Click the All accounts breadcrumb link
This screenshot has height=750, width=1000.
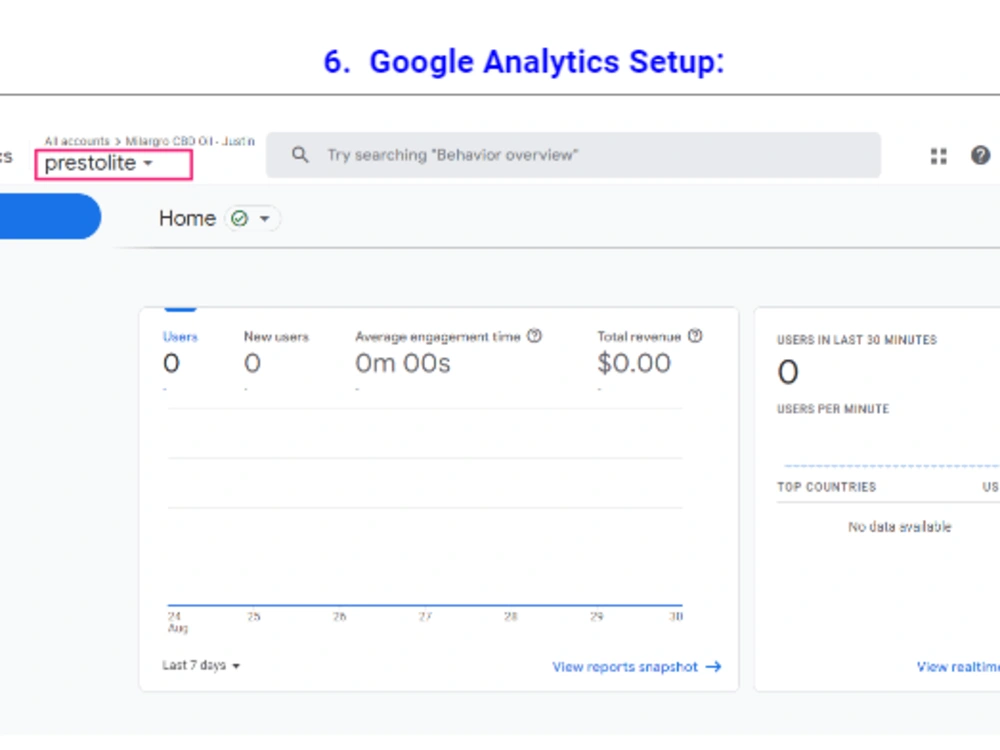tap(77, 141)
